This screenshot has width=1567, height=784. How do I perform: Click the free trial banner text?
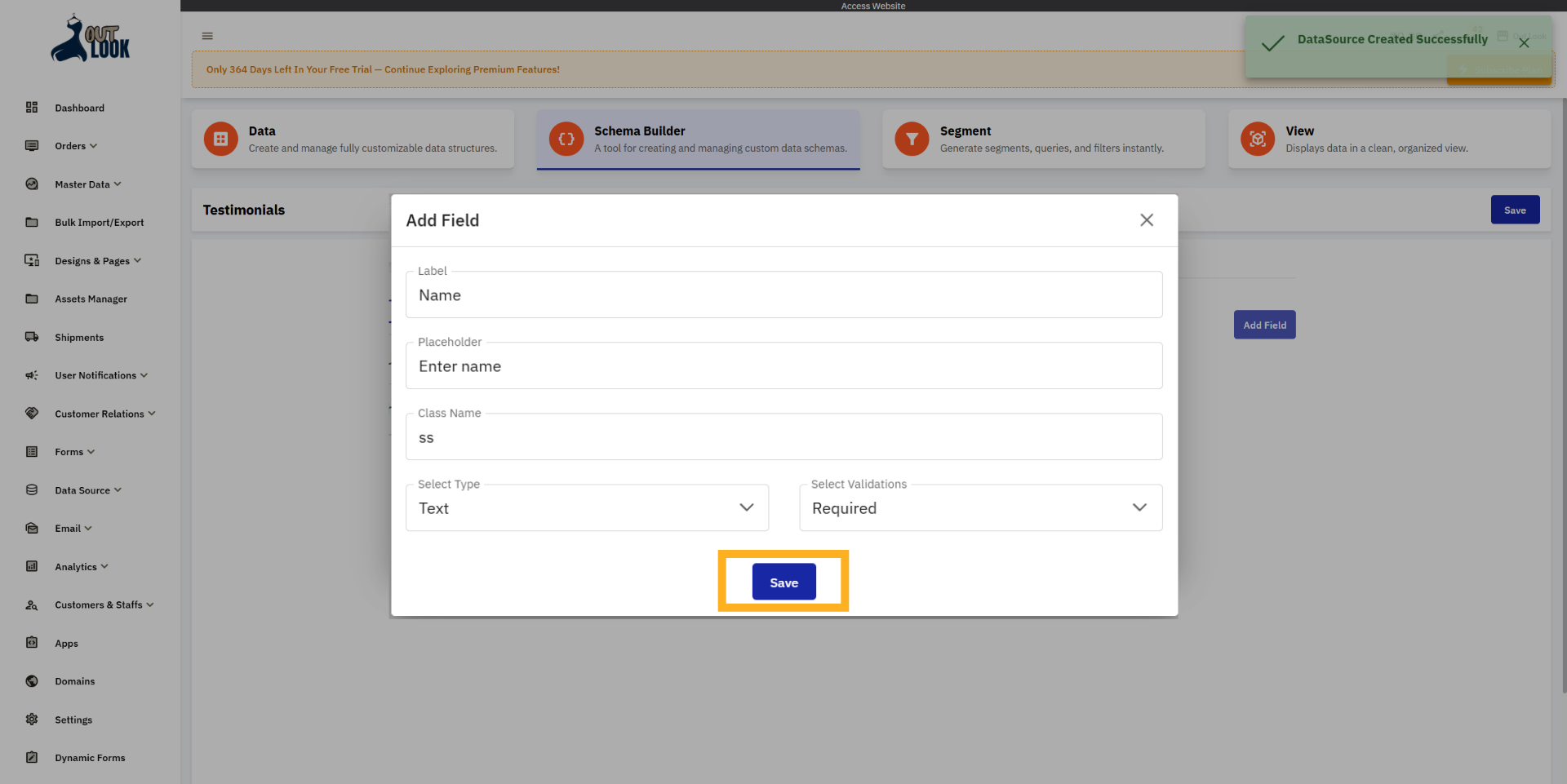point(383,69)
